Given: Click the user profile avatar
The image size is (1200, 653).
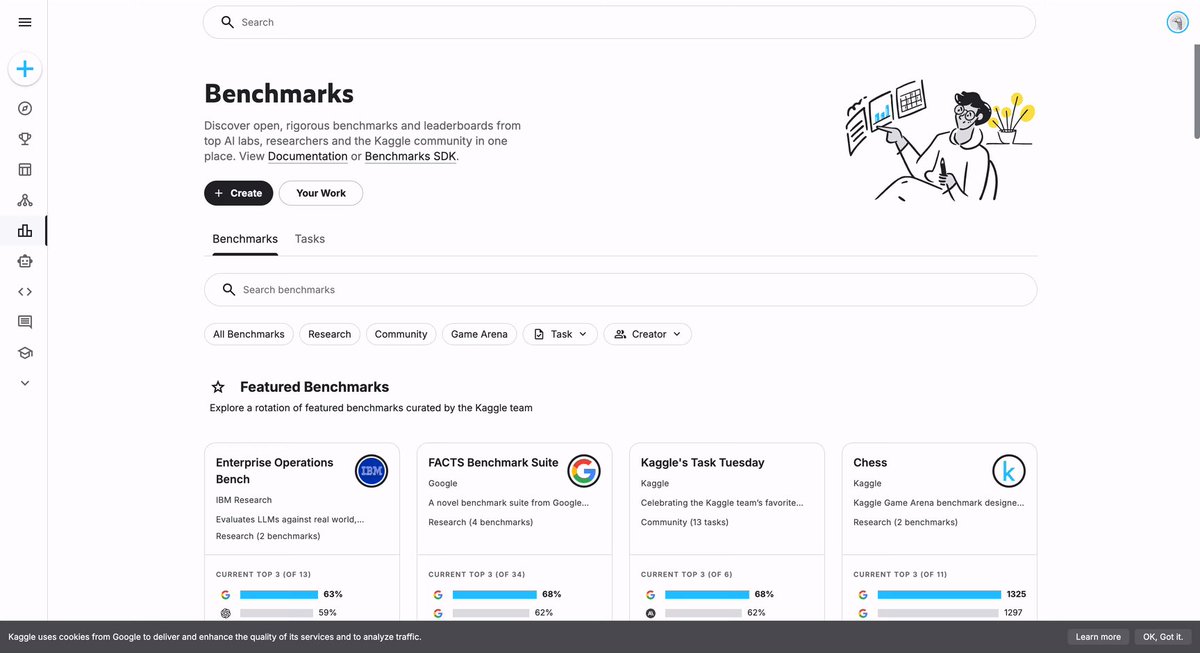Looking at the screenshot, I should coord(1177,22).
